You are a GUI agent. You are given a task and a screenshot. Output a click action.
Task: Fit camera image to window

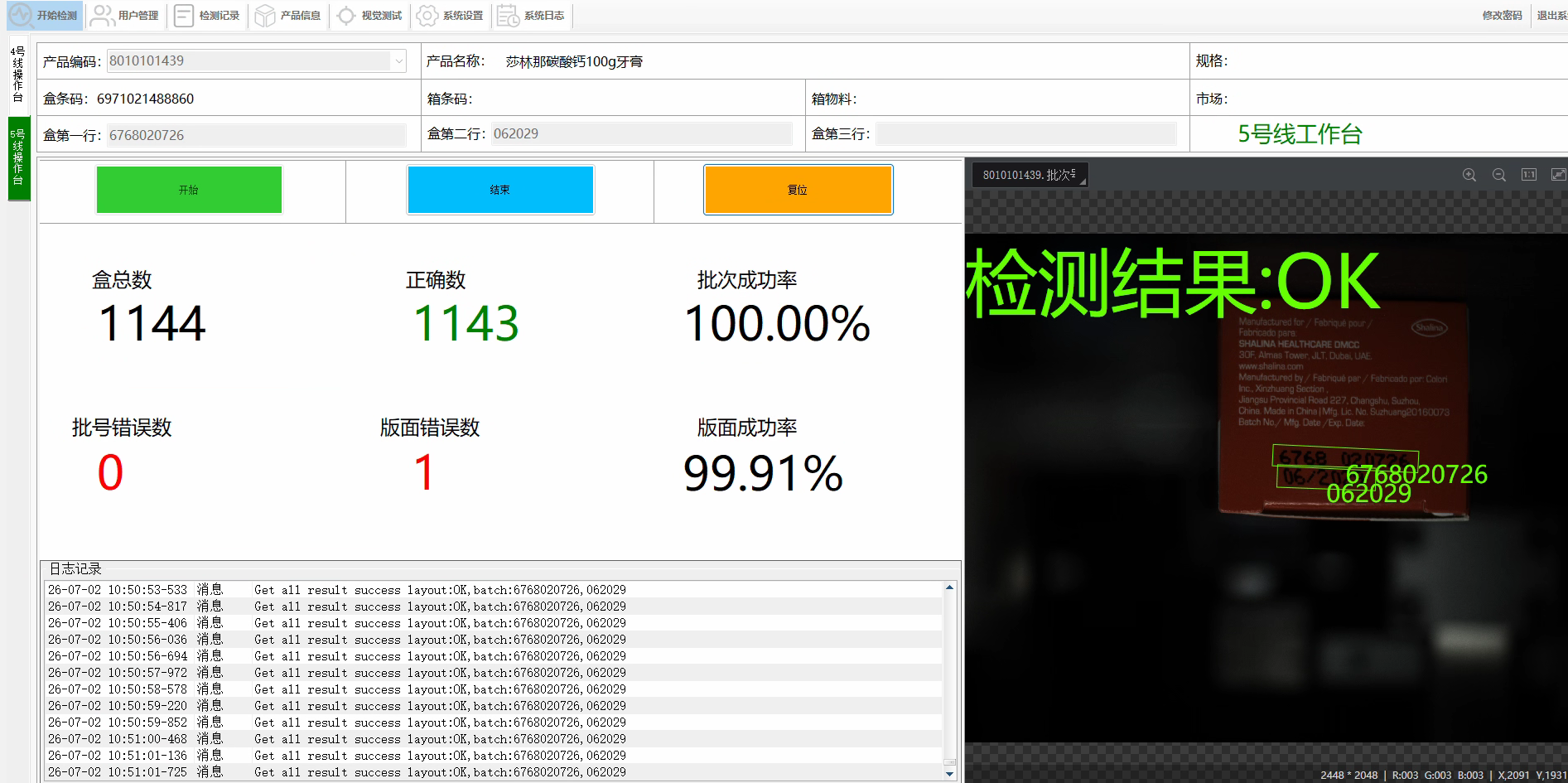(1558, 175)
